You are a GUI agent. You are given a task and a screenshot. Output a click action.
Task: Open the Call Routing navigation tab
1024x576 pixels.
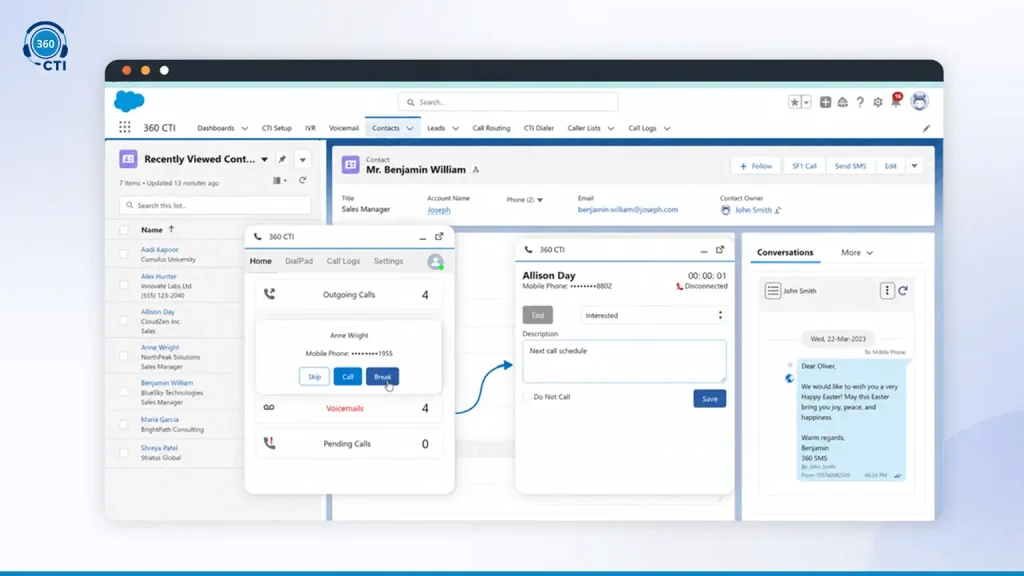pos(491,128)
